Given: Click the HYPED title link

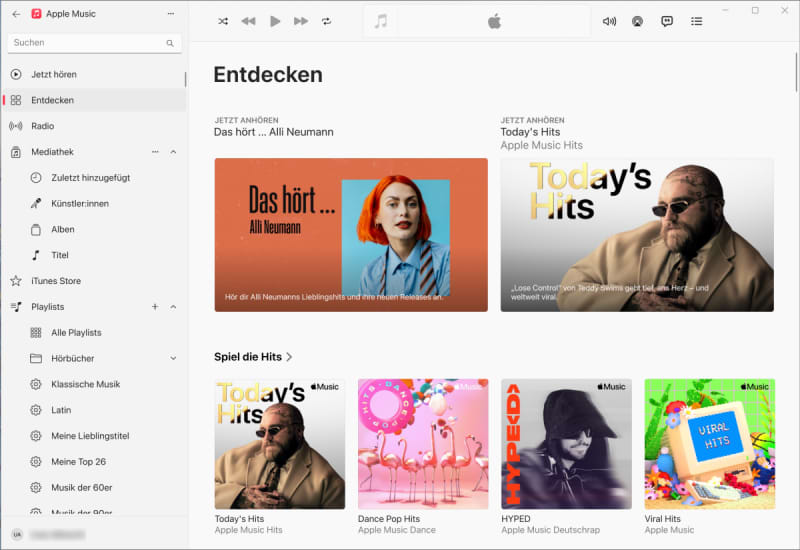Looking at the screenshot, I should click(x=516, y=519).
